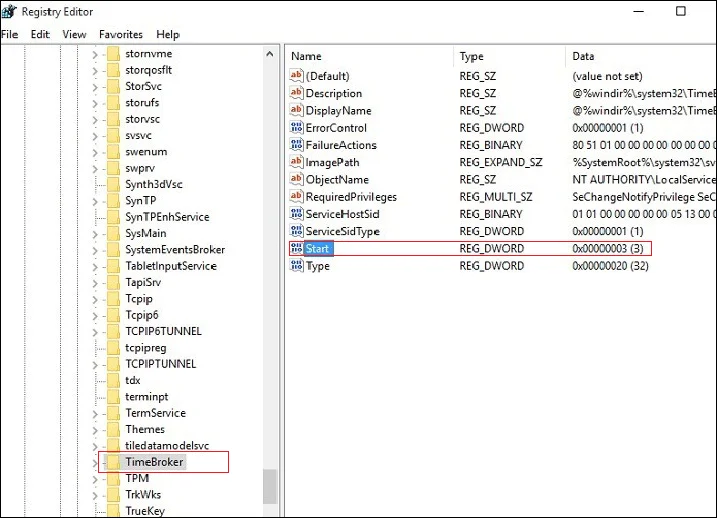Viewport: 717px width, 518px height.
Task: Expand the TCPIPTUNNEL key
Action: [x=95, y=365]
